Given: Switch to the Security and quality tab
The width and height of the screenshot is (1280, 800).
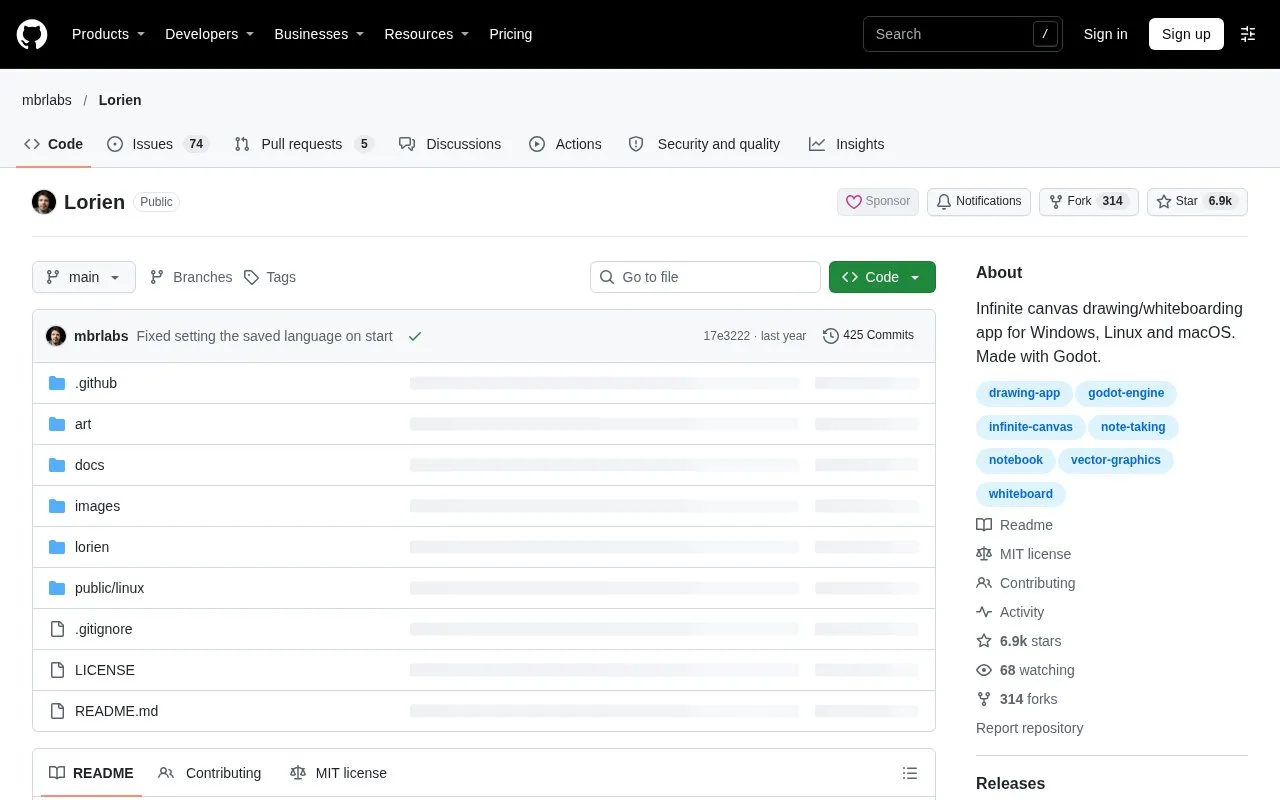Looking at the screenshot, I should [704, 144].
